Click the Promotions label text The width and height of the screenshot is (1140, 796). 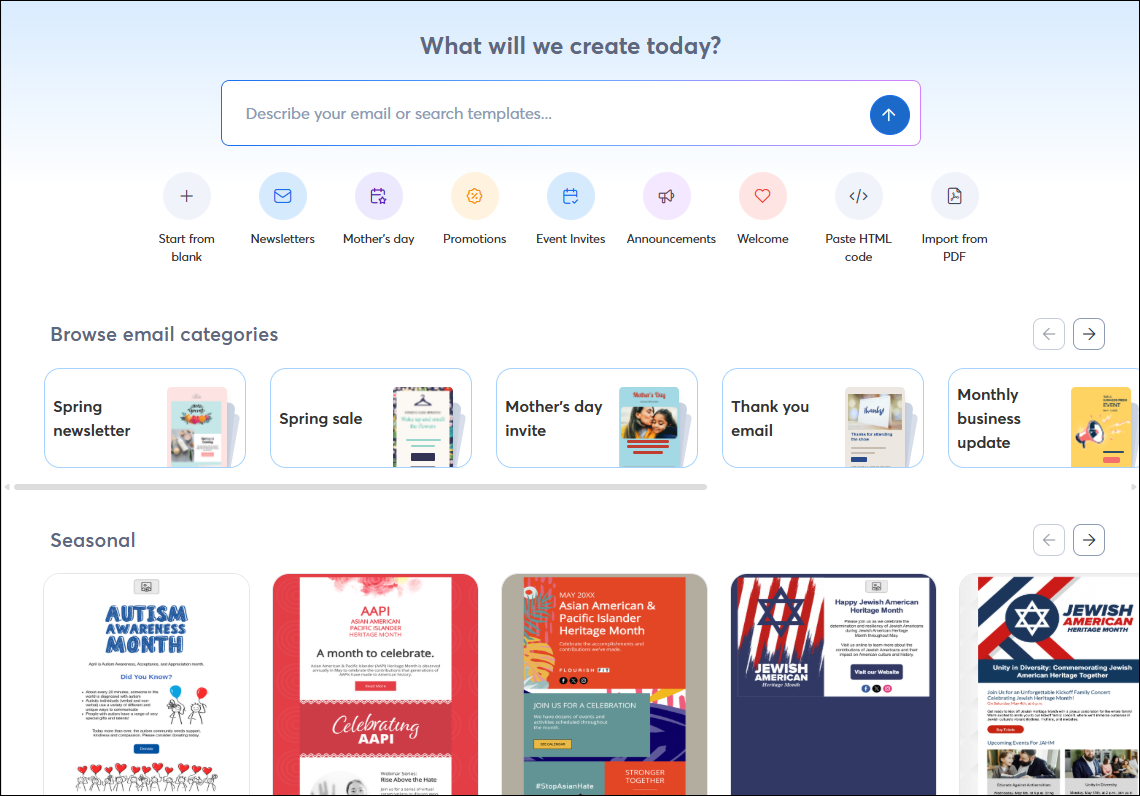pos(475,239)
